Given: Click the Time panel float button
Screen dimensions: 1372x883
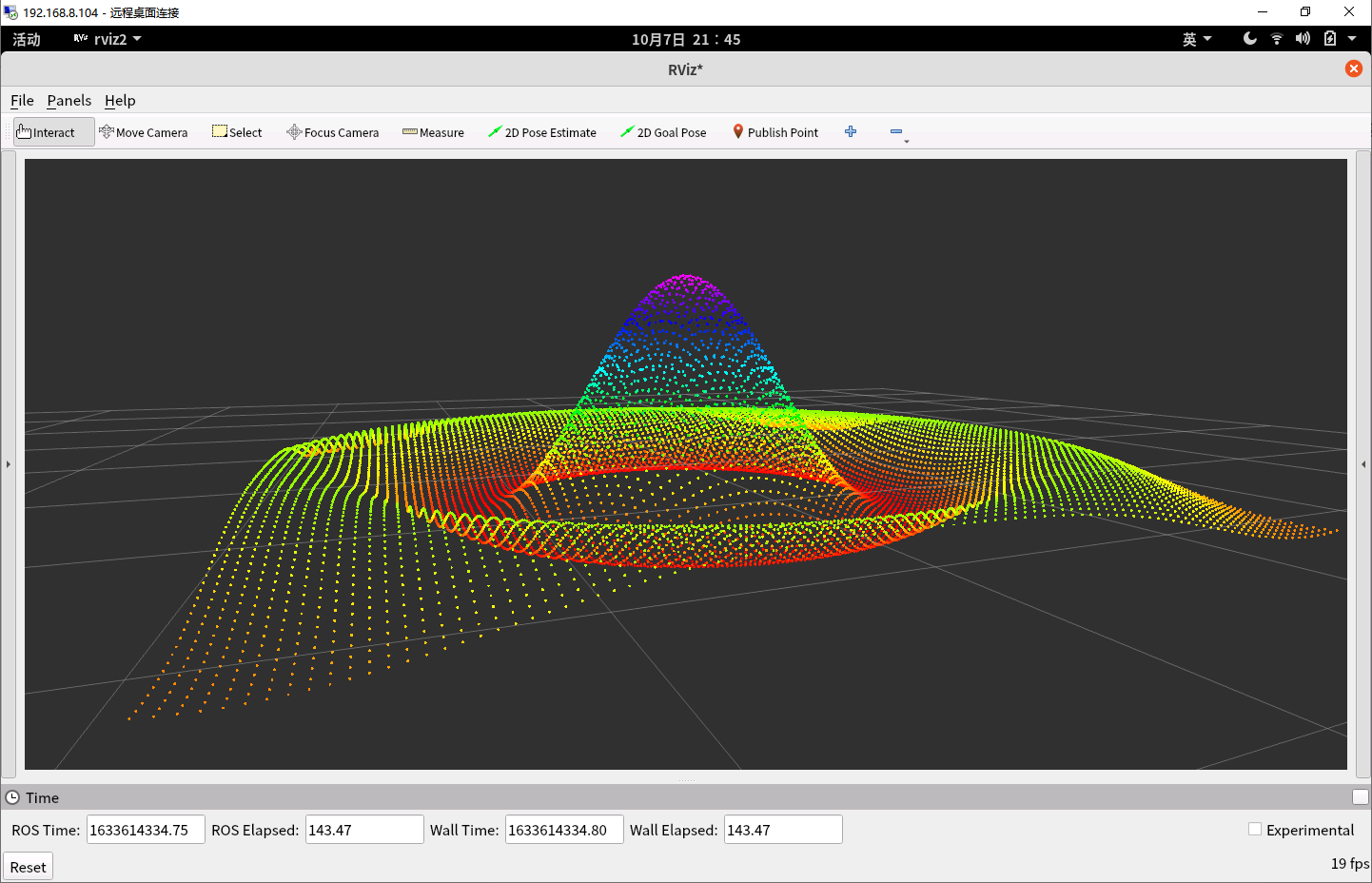Looking at the screenshot, I should [x=1361, y=797].
